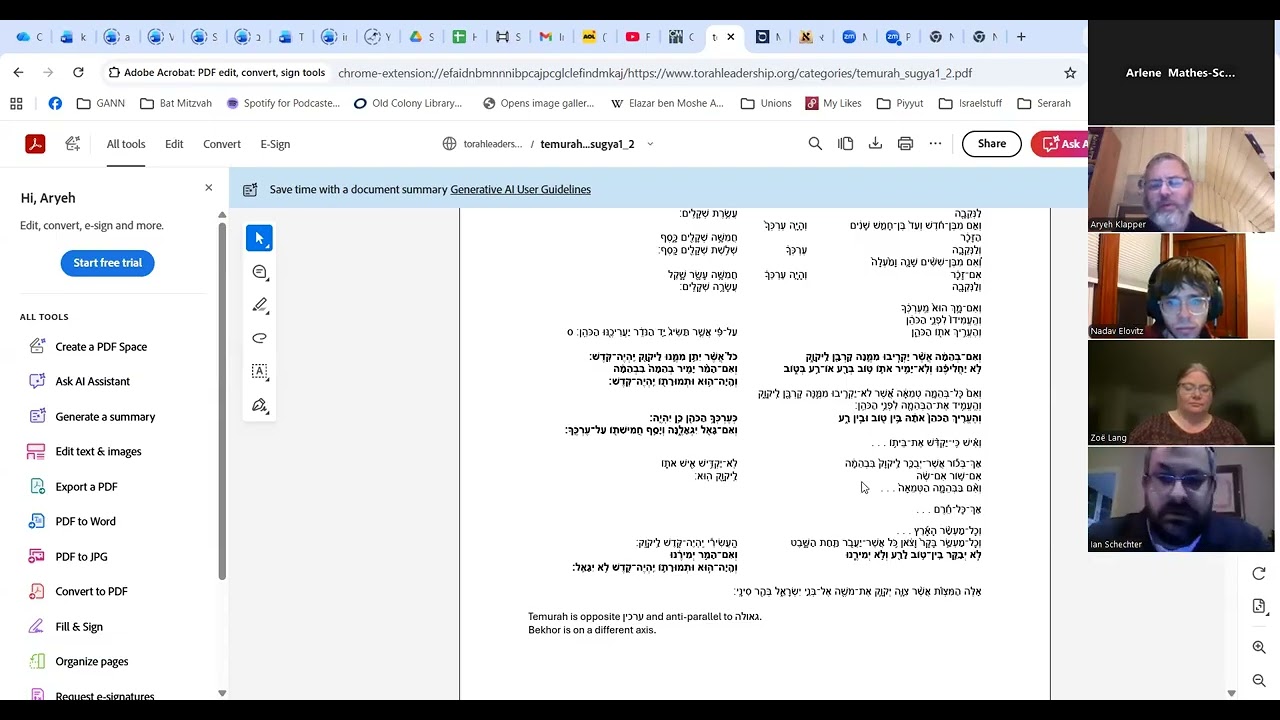Screen dimensions: 1280x720
Task: Go back in browser history
Action: tap(18, 73)
